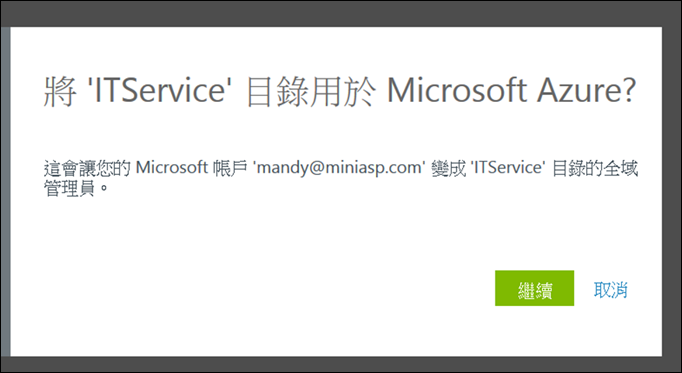Click 這會讓您的 at the message start
Screen dimensions: 682x373
[x=87, y=168]
